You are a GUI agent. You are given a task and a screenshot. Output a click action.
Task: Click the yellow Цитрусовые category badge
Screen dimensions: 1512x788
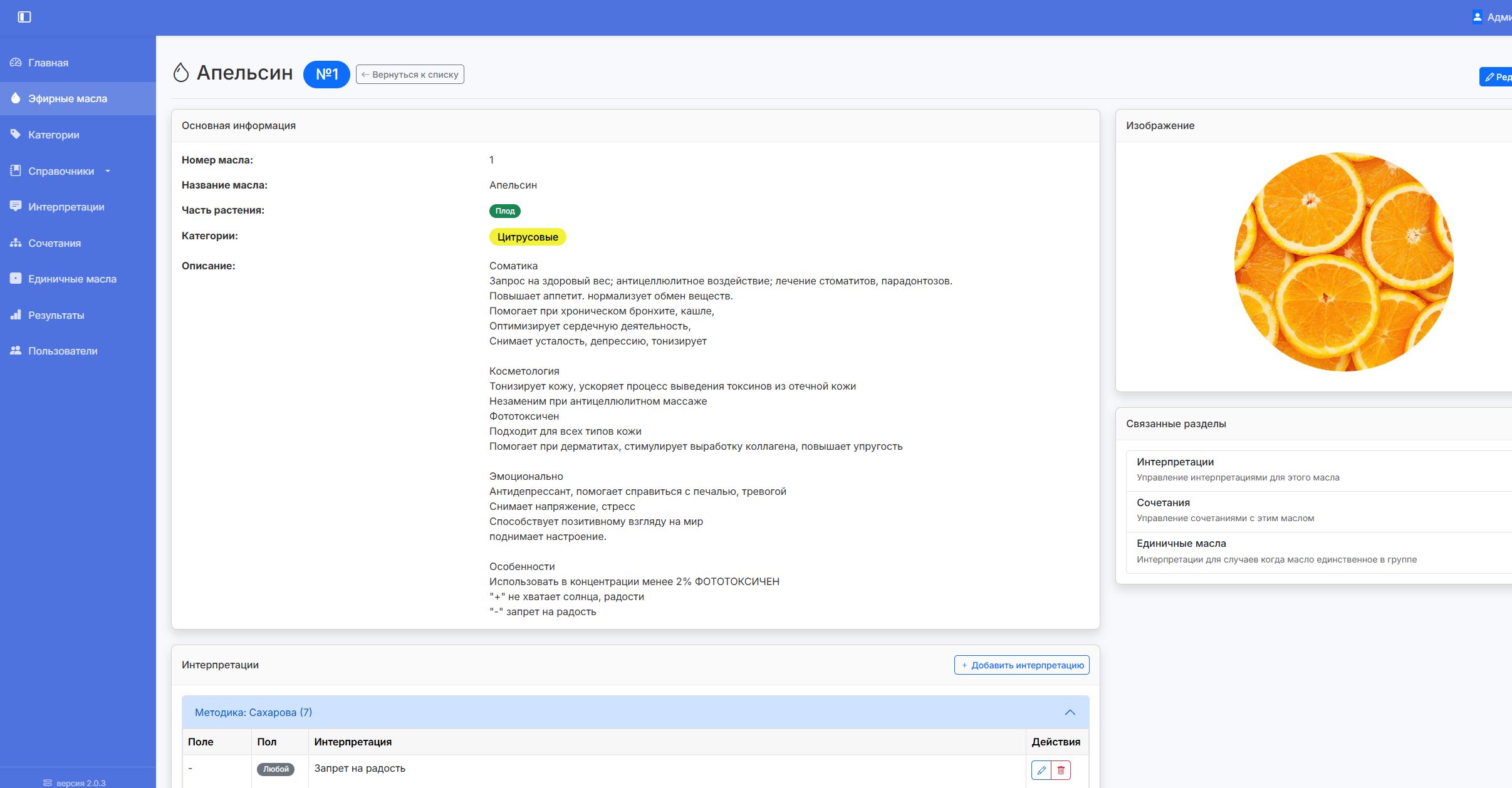527,237
